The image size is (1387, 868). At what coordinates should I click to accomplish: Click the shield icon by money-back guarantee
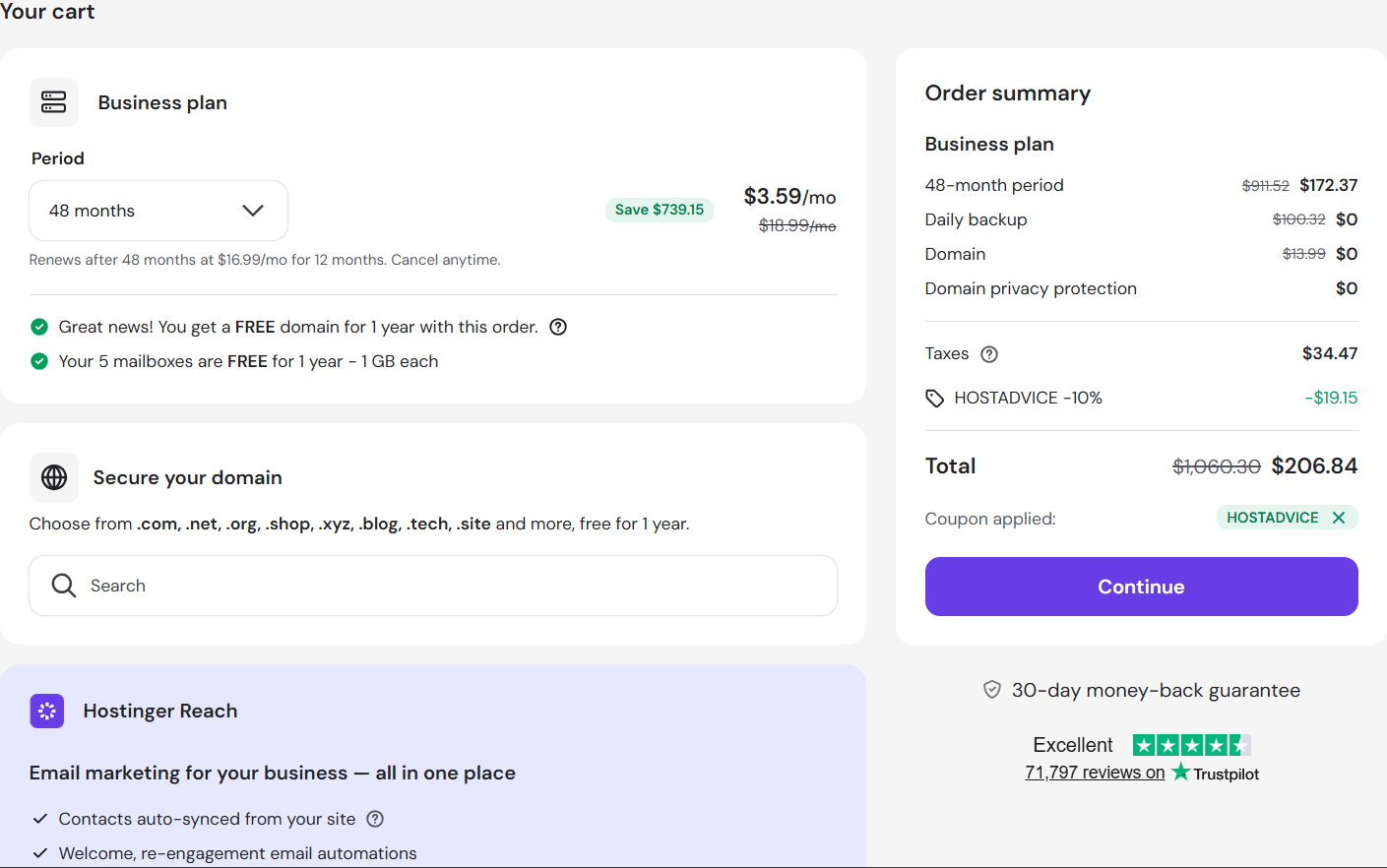coord(992,690)
